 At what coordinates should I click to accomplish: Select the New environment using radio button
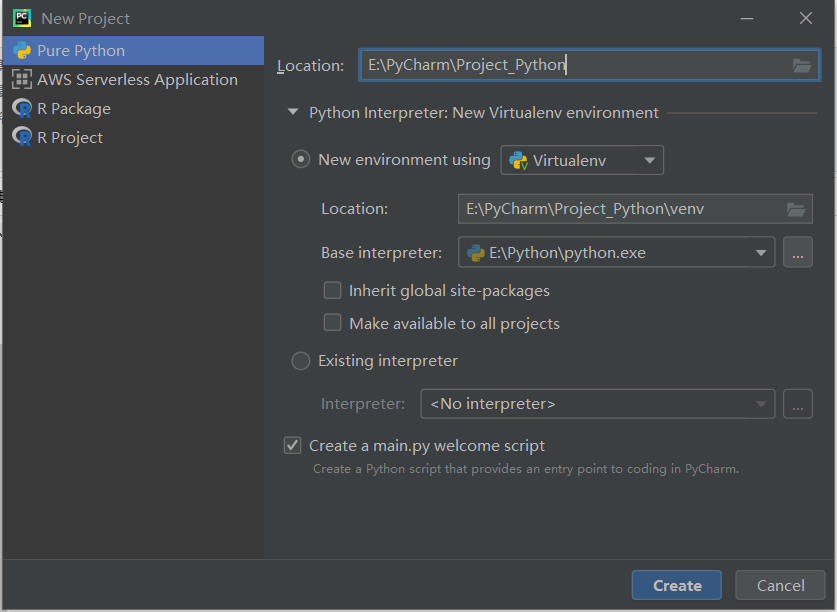pyautogui.click(x=301, y=160)
